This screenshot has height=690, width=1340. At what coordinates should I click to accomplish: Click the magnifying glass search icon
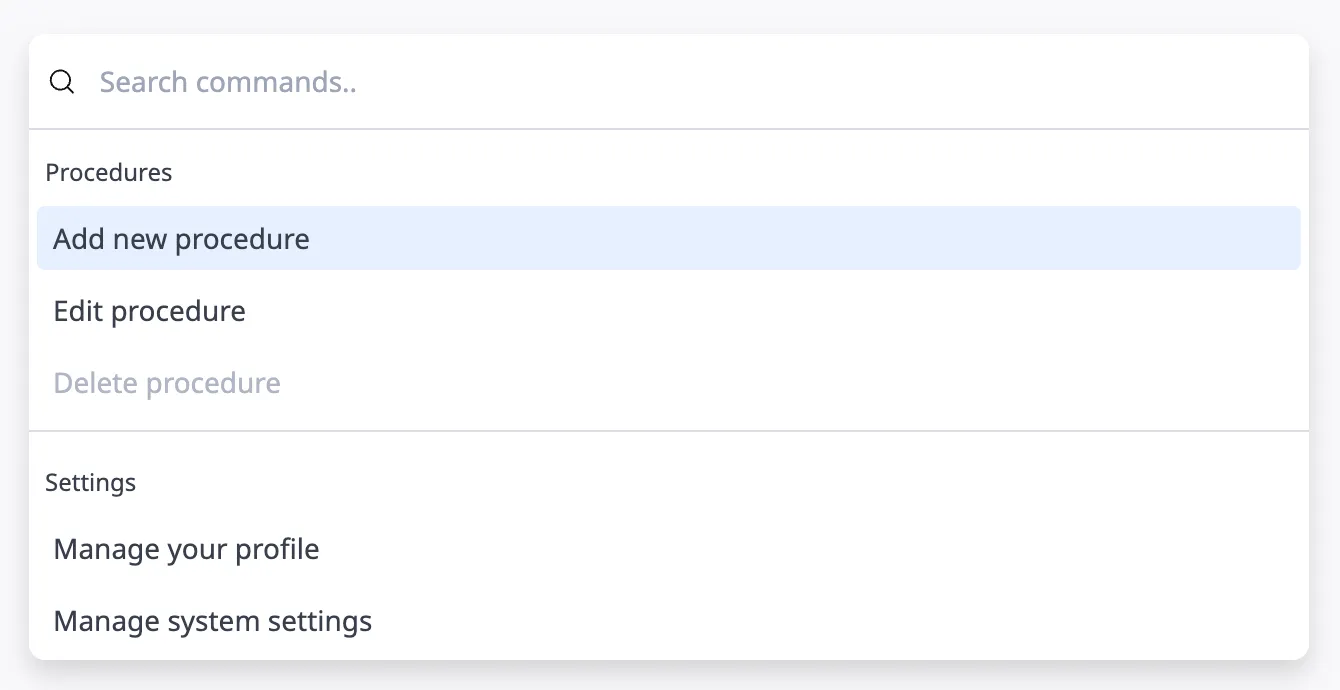(62, 82)
